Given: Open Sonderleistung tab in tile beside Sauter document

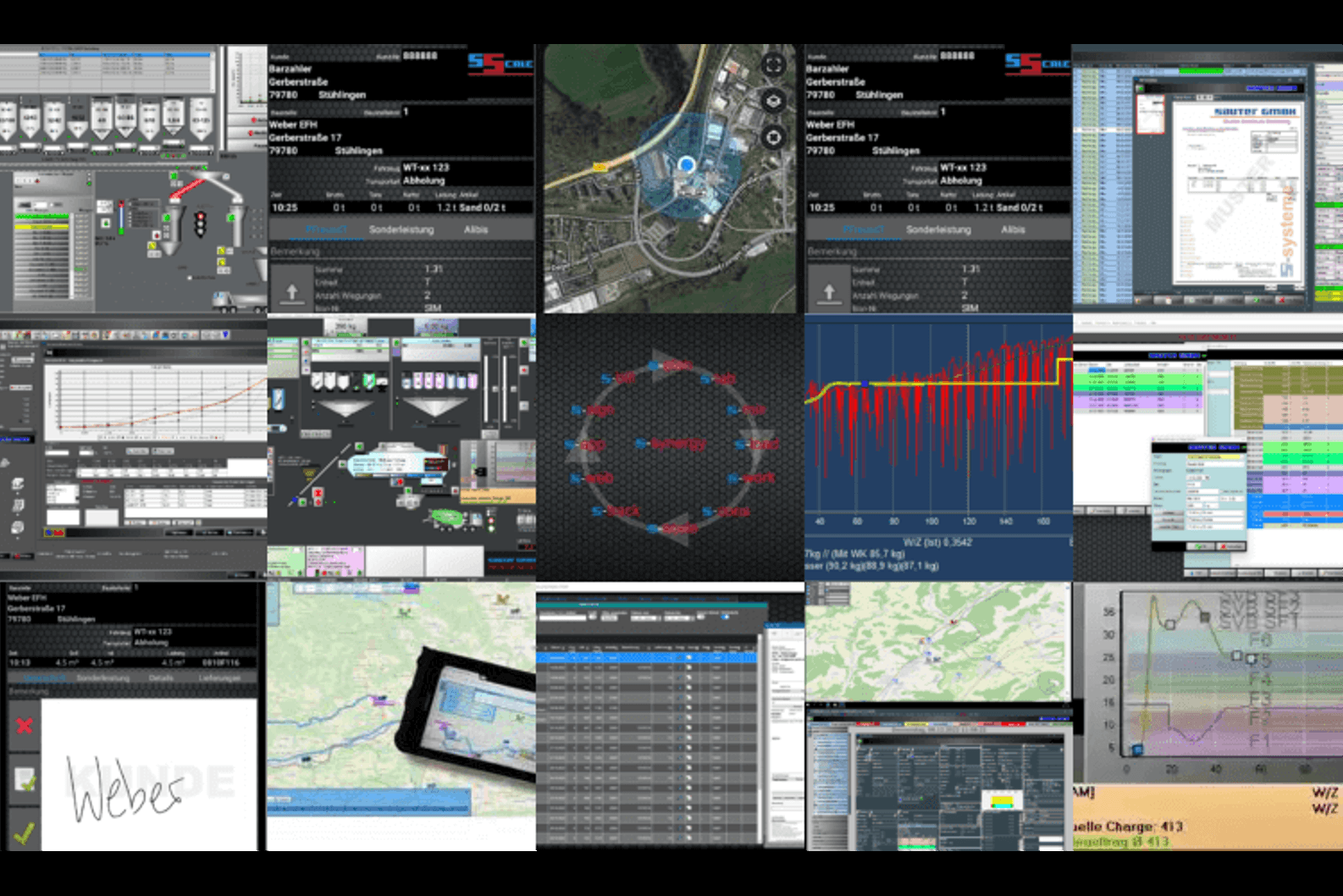Looking at the screenshot, I should tap(938, 230).
